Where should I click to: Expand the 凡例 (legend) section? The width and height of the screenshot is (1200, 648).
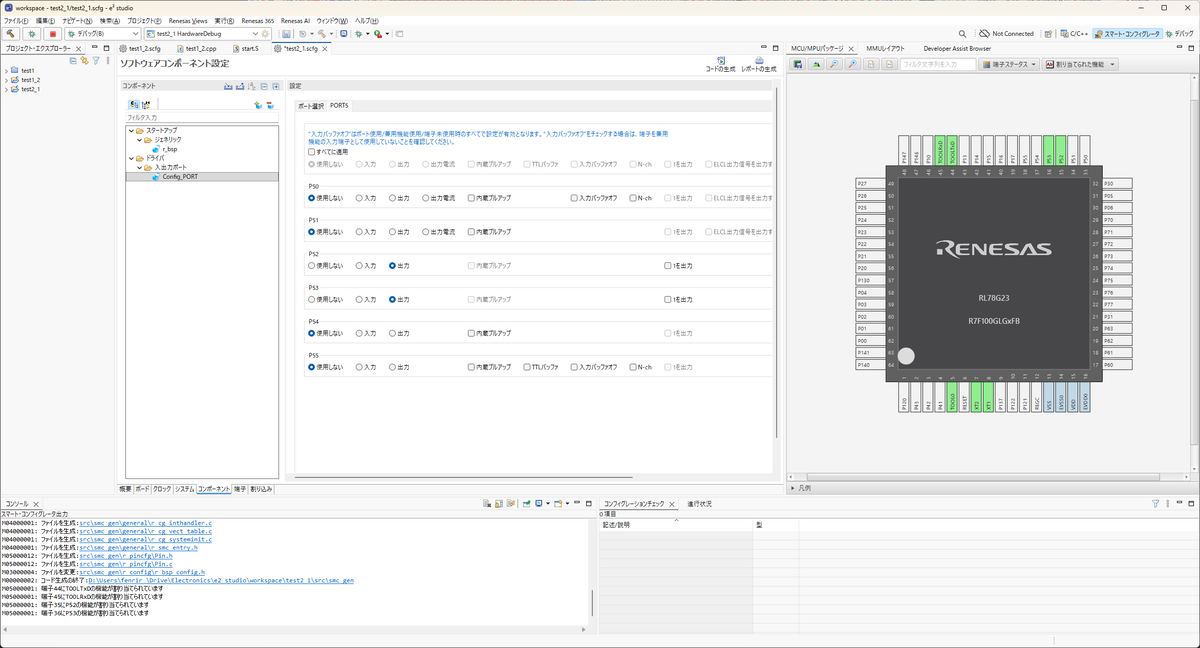[x=794, y=488]
